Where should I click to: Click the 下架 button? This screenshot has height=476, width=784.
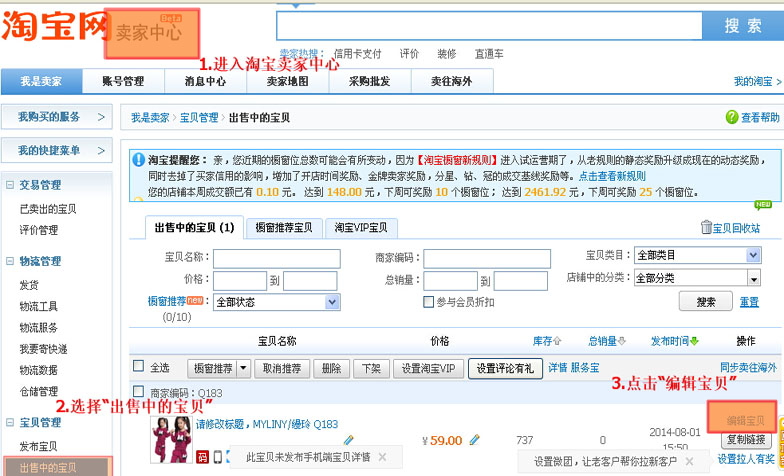(x=371, y=368)
